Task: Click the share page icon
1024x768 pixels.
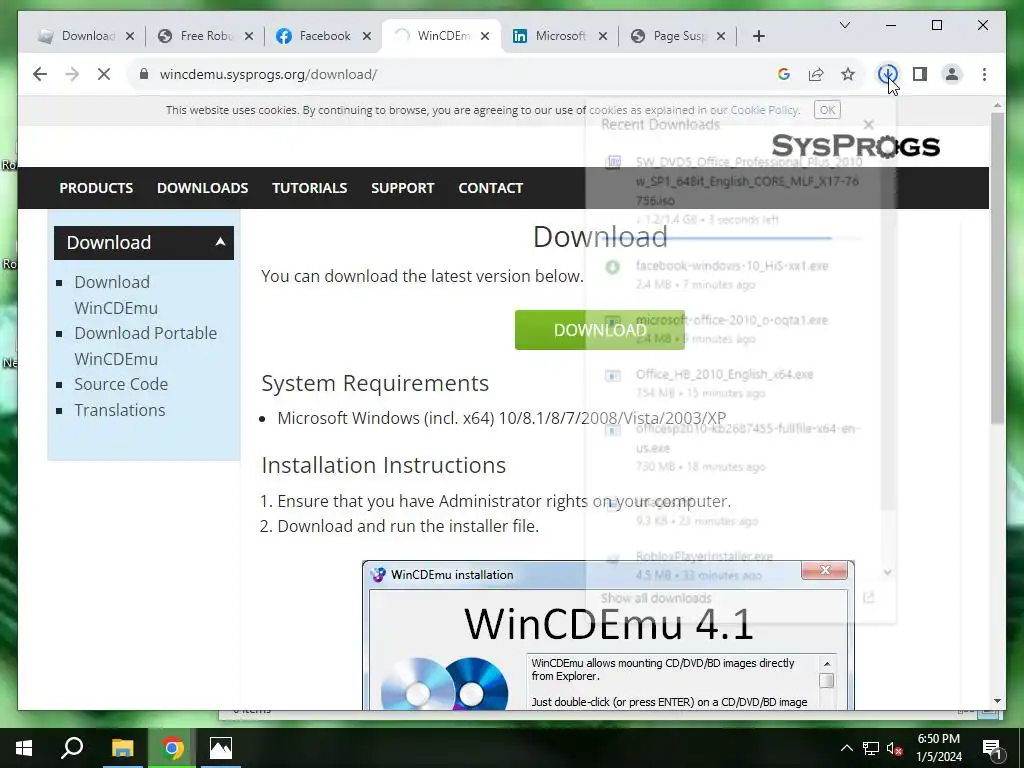Action: point(816,74)
